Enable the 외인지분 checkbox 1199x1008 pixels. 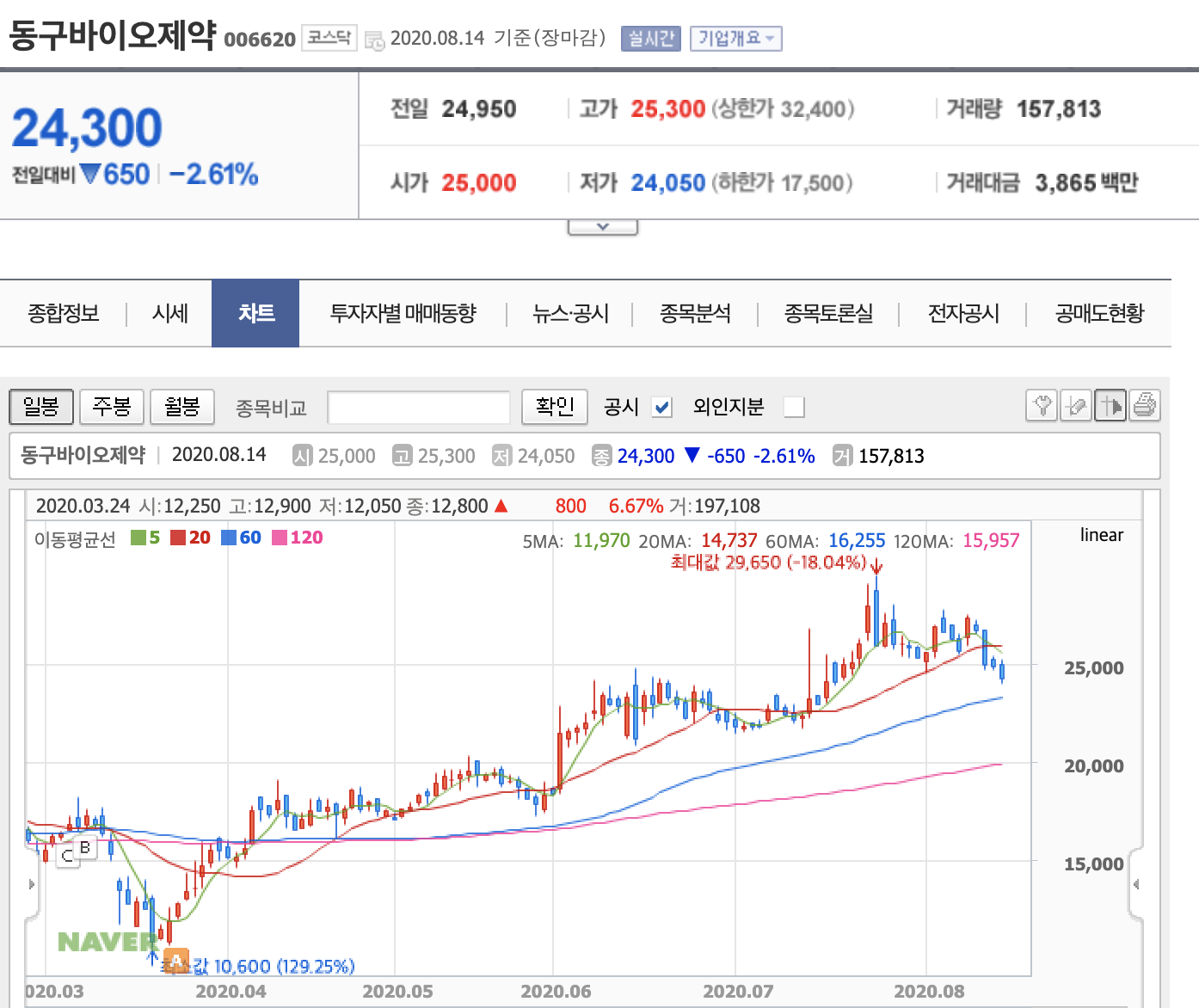(795, 407)
